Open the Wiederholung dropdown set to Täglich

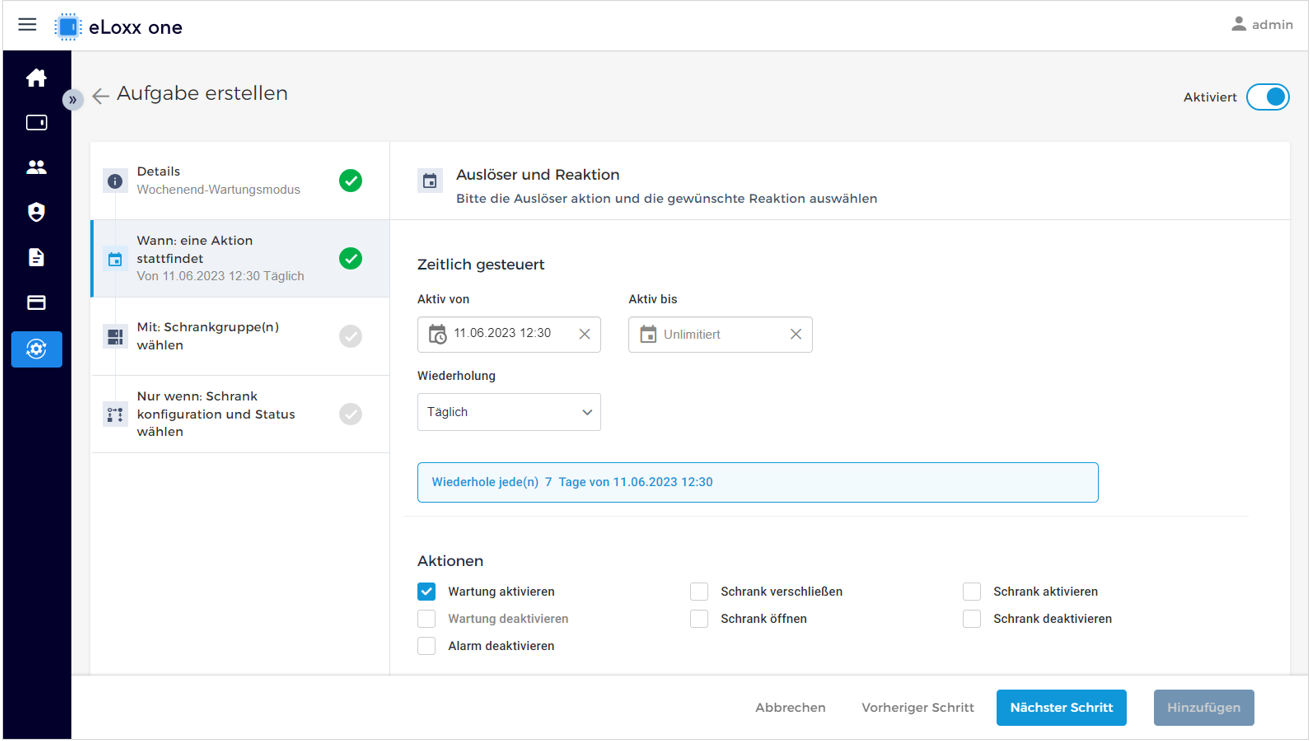point(509,412)
